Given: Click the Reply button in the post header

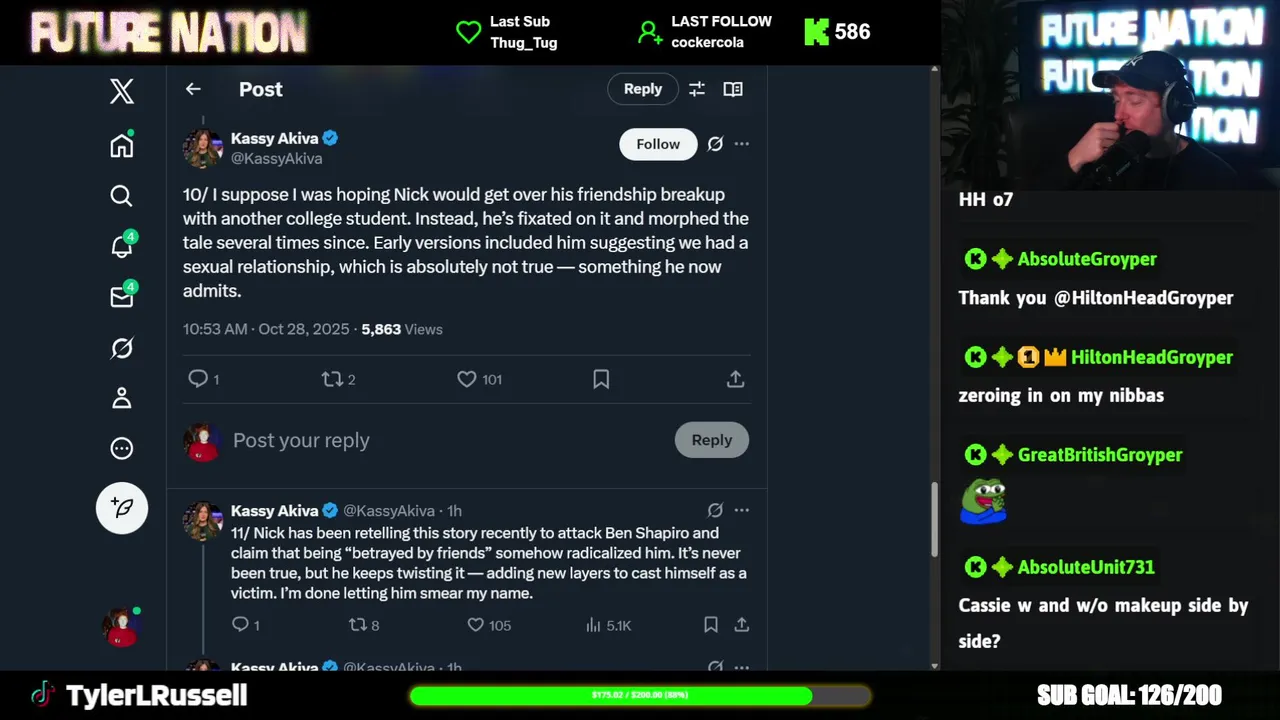Looking at the screenshot, I should click(643, 89).
